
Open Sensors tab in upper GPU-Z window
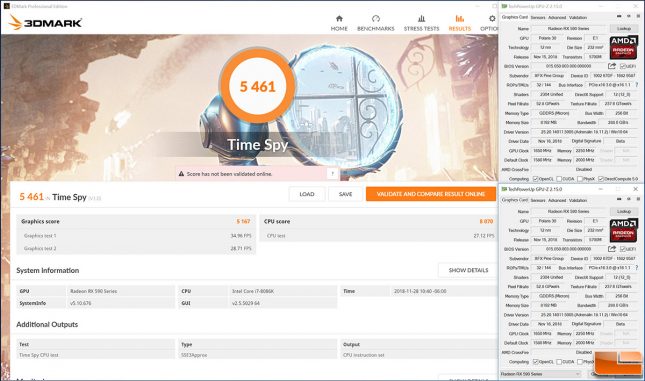coord(538,18)
